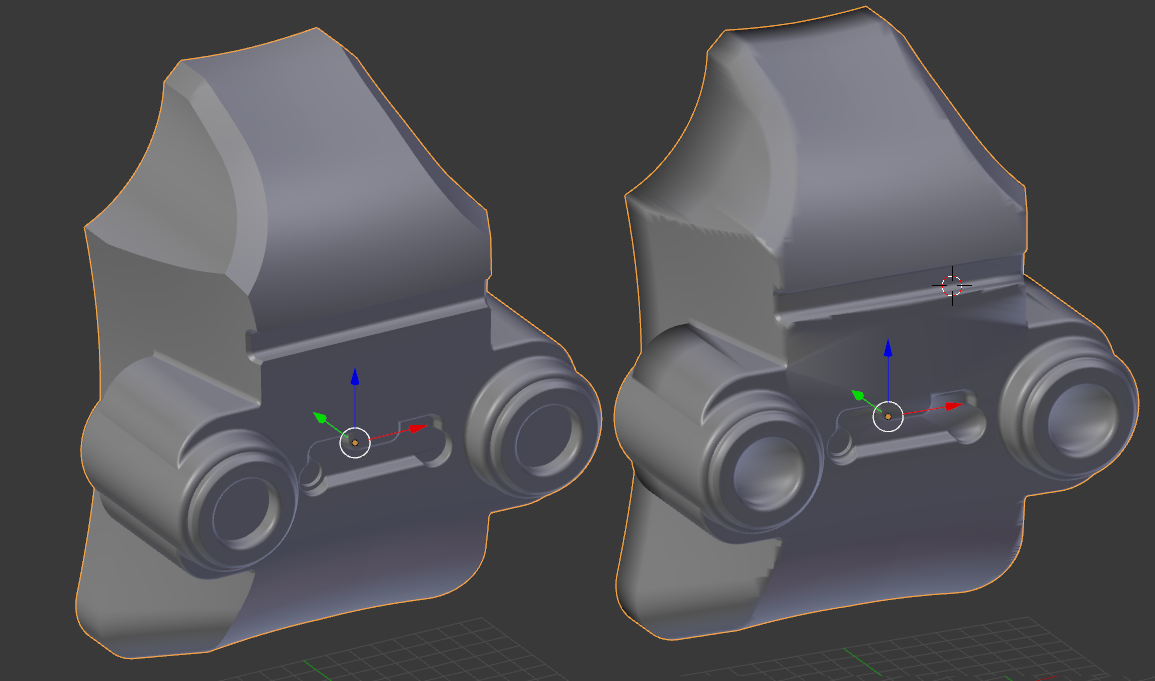Viewport: 1155px width, 681px height.
Task: Click the red X-axis arrow on the right gizmo
Action: pyautogui.click(x=950, y=406)
